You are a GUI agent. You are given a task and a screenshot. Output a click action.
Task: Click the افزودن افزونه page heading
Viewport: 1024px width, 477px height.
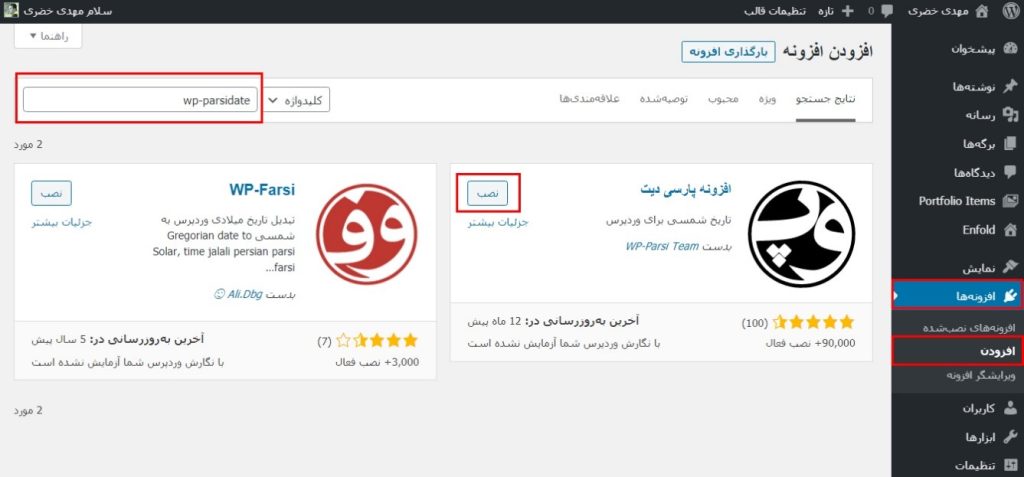coord(827,52)
